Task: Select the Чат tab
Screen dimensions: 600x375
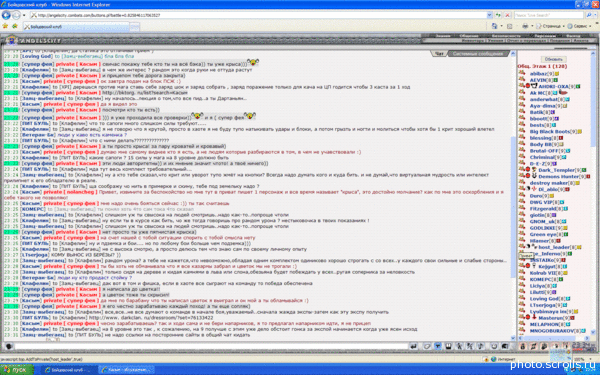Action: click(x=439, y=54)
